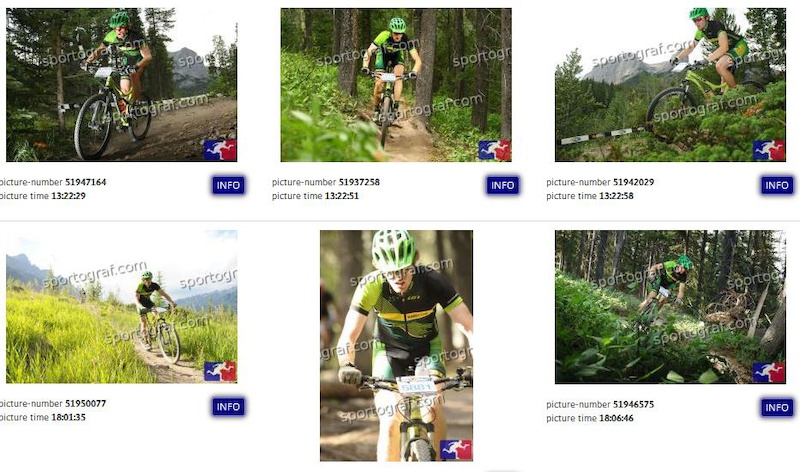Screen dimensions: 800x472
Task: Open INFO for picture 51937258
Action: point(503,185)
